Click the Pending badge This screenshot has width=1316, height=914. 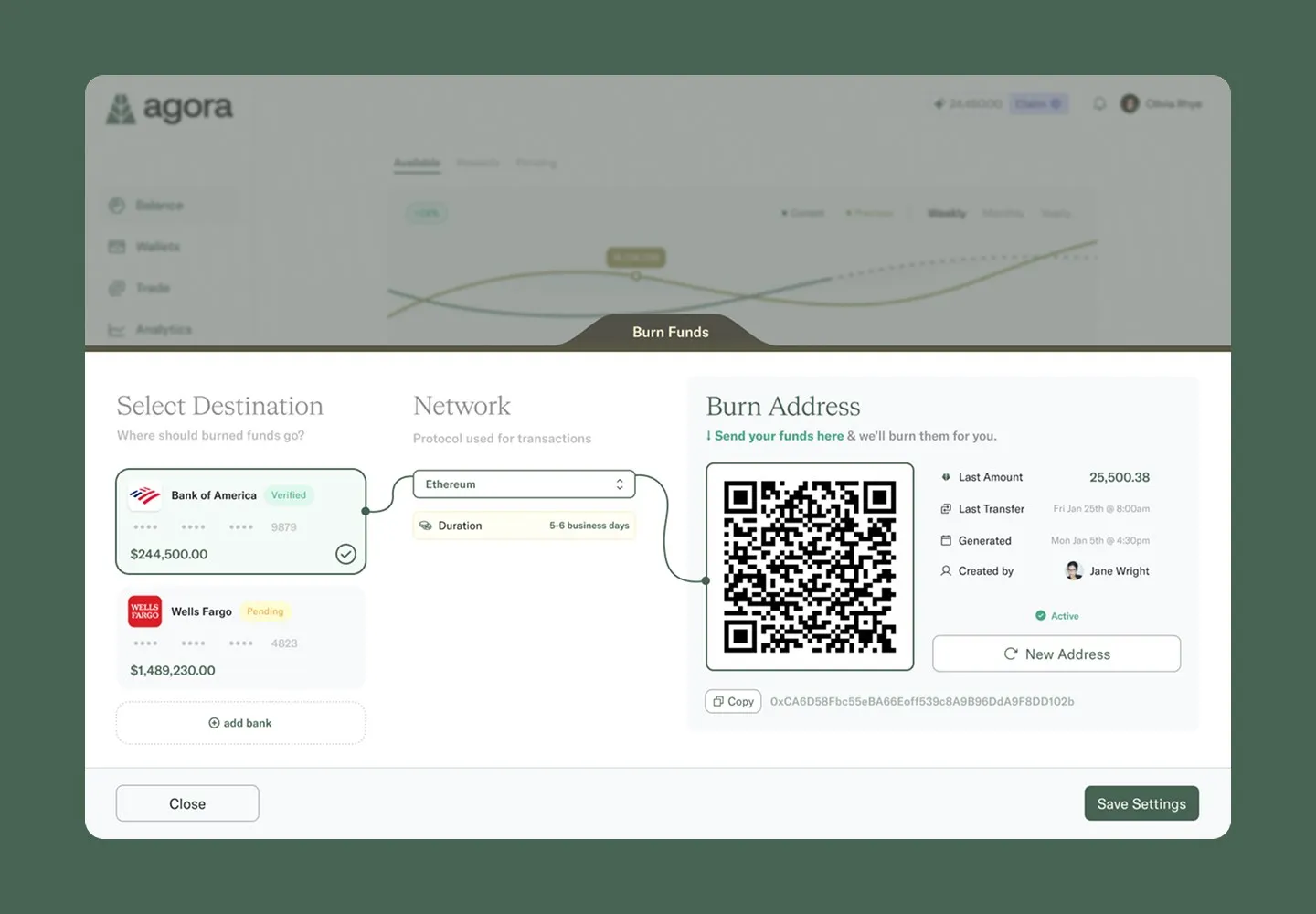tap(265, 611)
